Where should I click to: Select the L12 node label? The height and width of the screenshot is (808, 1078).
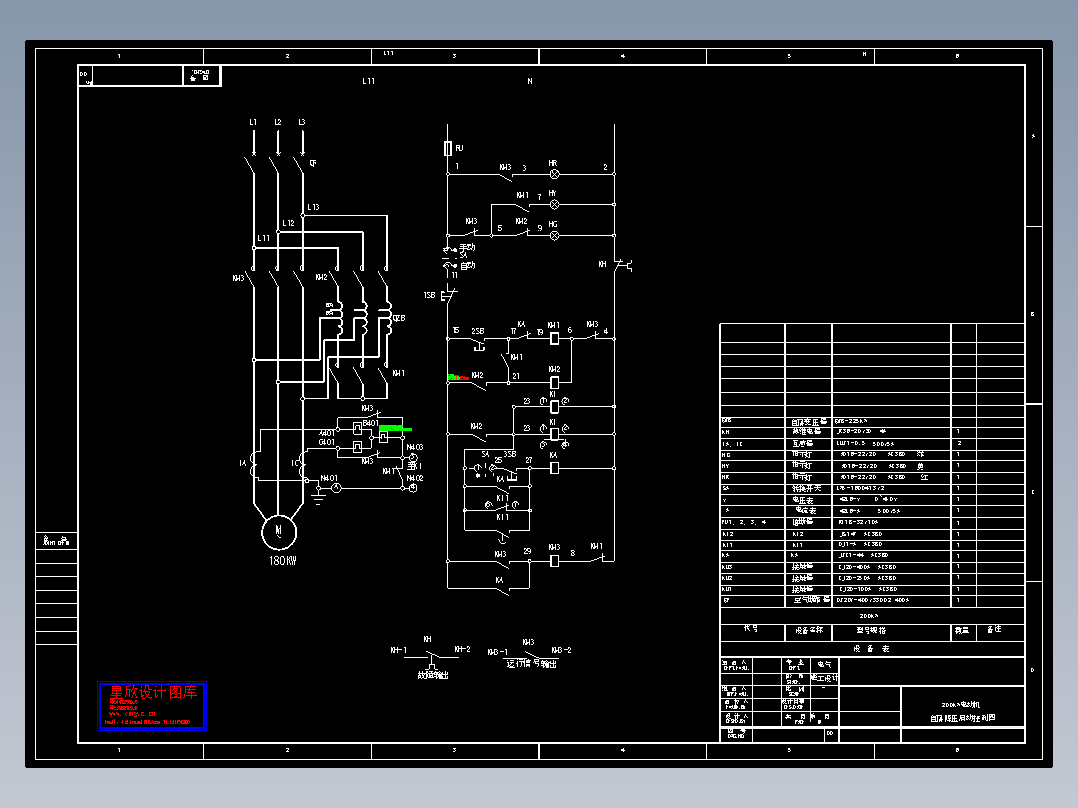pos(288,223)
